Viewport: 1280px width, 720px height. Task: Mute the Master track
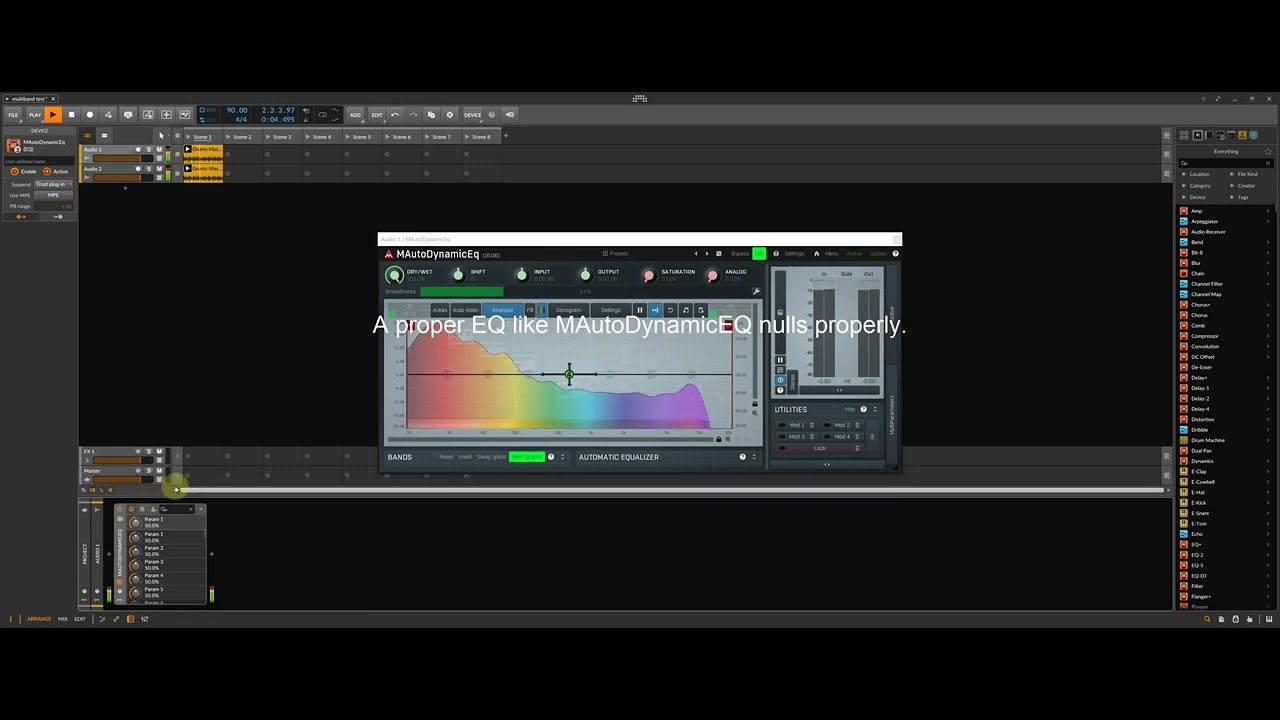pyautogui.click(x=159, y=470)
